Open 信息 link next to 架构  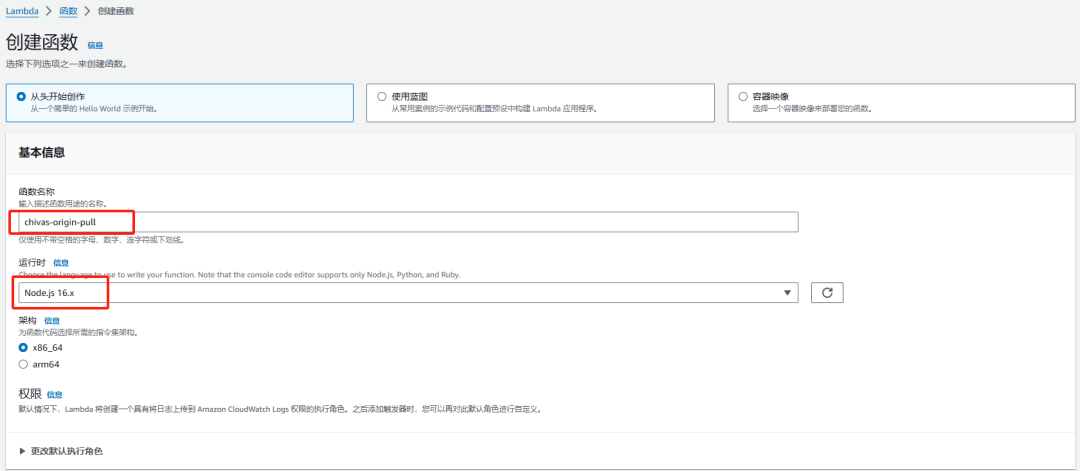(52, 321)
